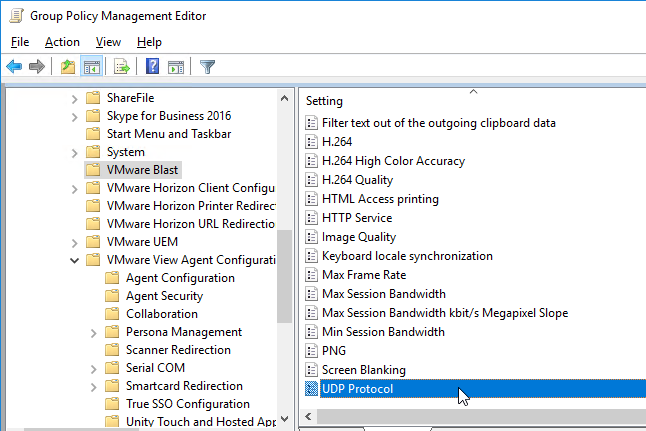Screen dimensions: 646x431
Task: Select VMware Horizon URL Redirection folder
Action: [x=191, y=224]
